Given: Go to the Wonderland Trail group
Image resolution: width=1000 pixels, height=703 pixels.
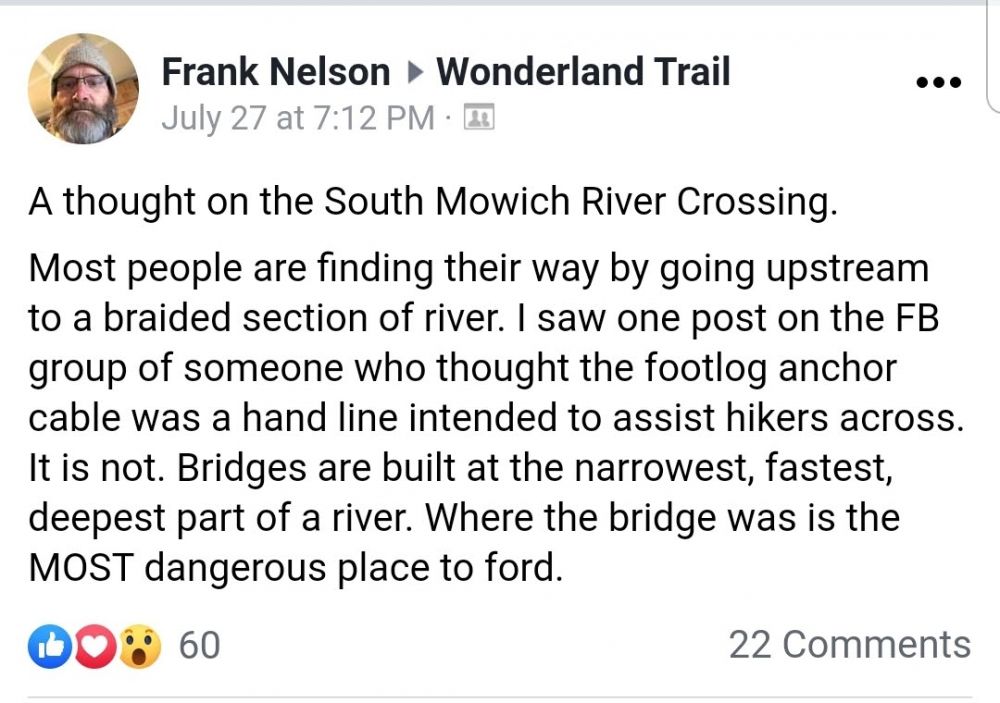Looking at the screenshot, I should point(583,72).
